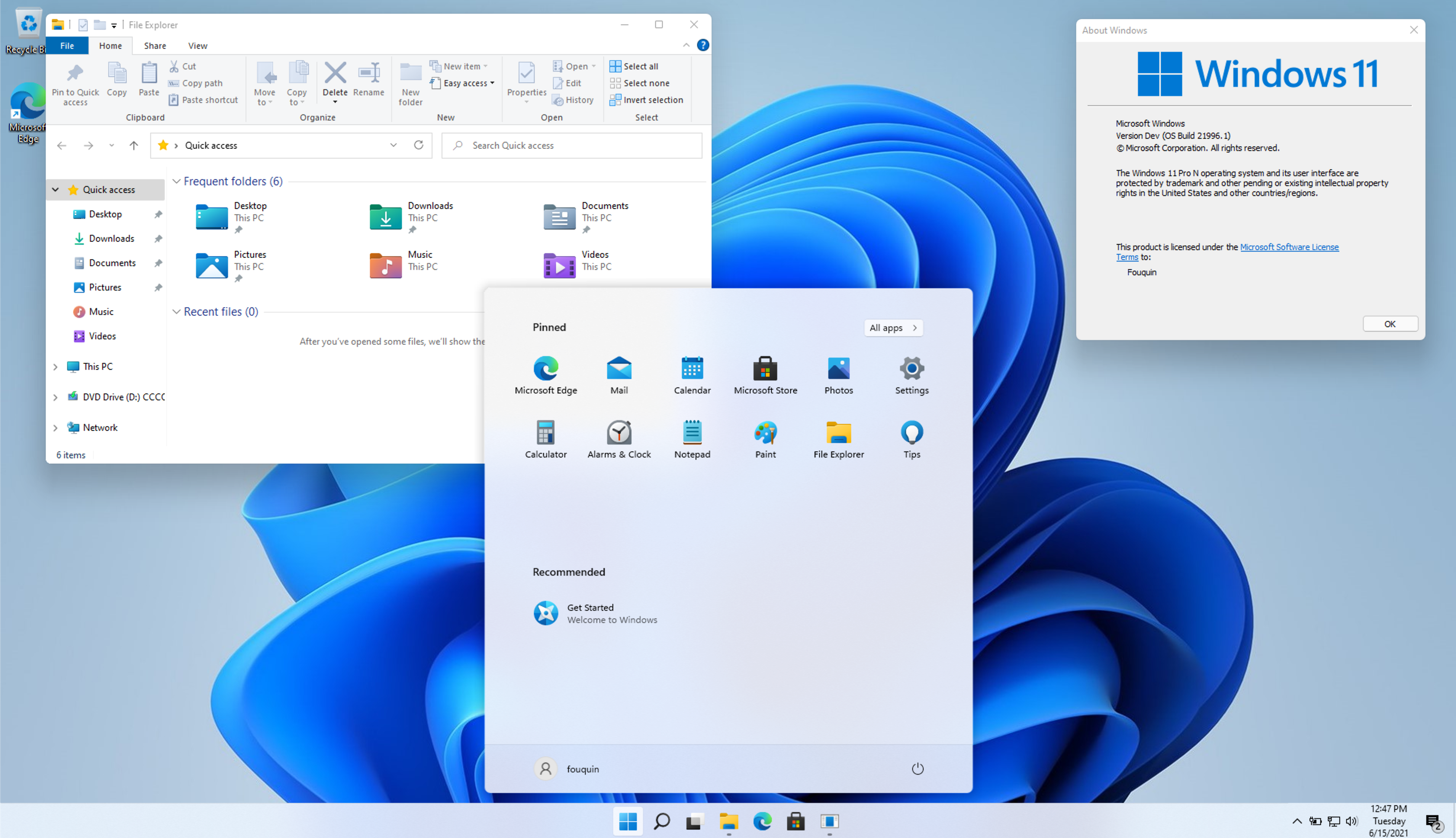Open the Tips app
This screenshot has width=1456, height=838.
pyautogui.click(x=911, y=439)
